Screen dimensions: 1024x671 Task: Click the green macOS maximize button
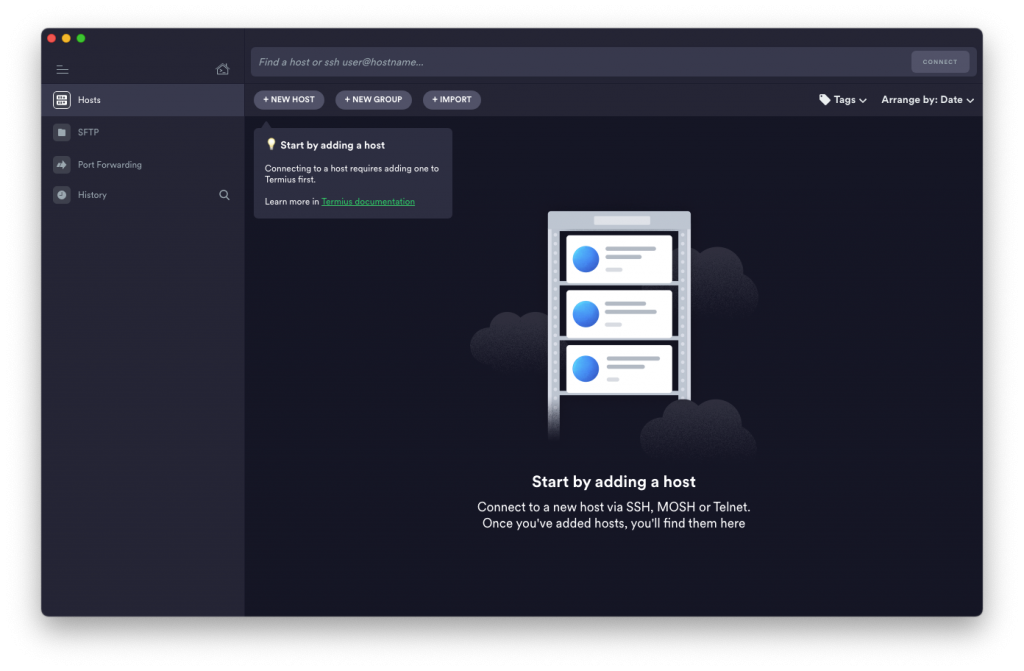pos(81,39)
